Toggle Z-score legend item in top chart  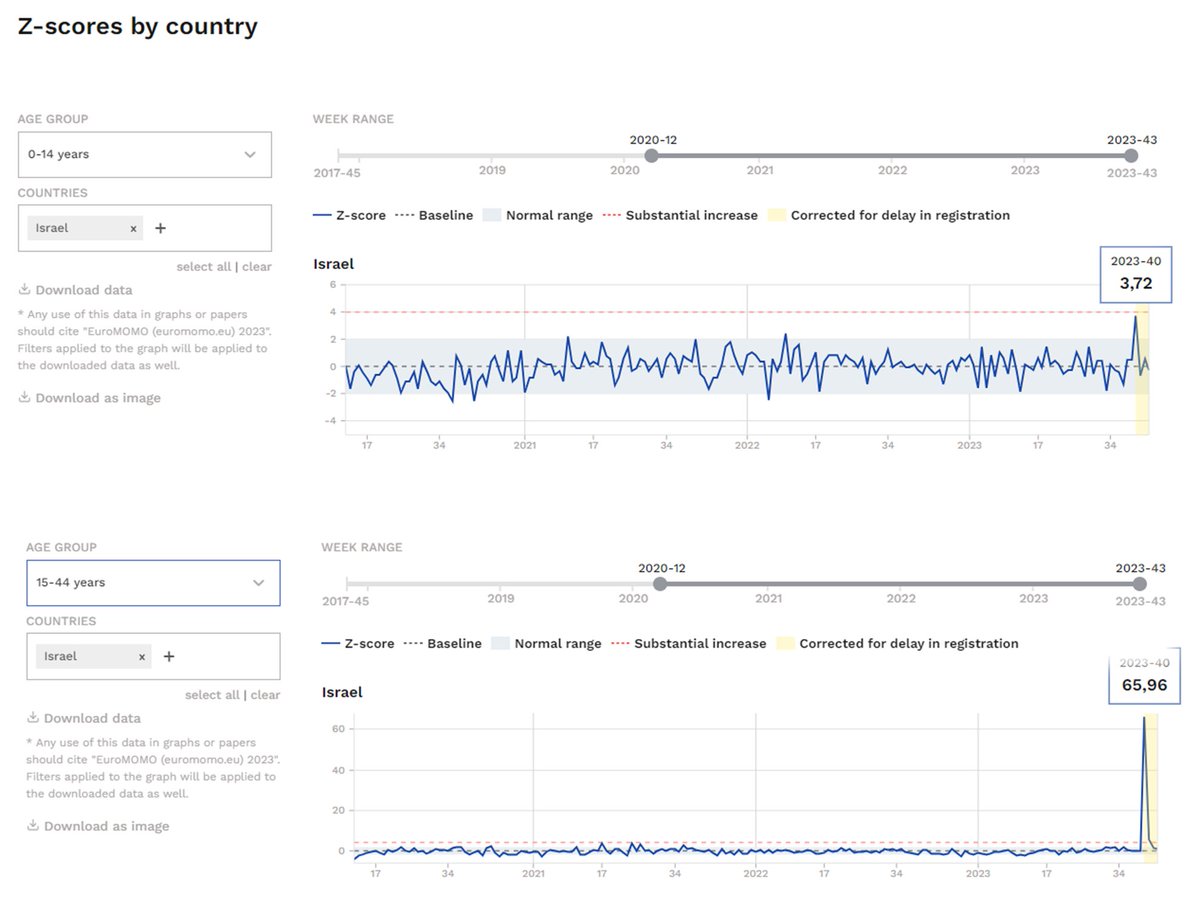(x=349, y=215)
